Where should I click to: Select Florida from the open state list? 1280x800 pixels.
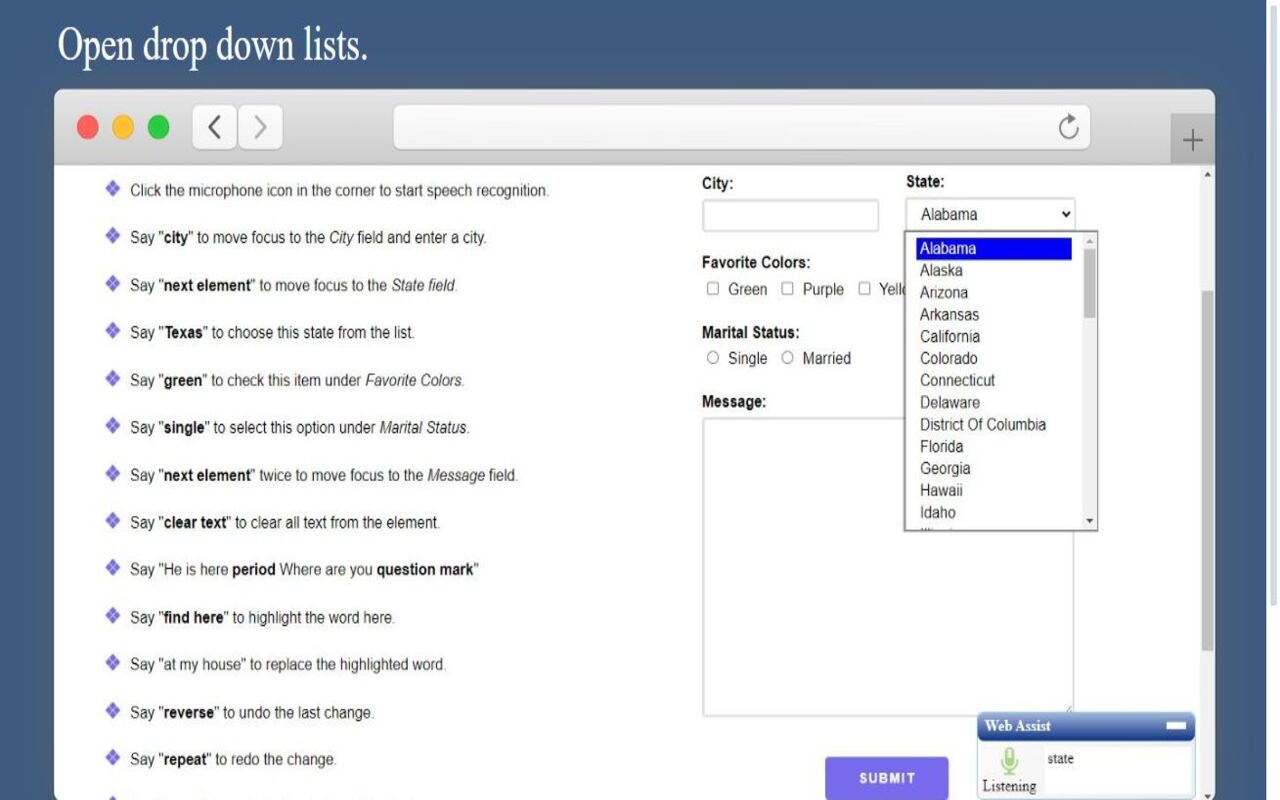point(941,446)
